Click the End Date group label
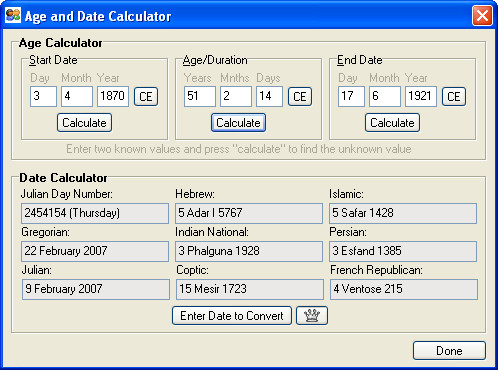498x370 pixels. pos(359,60)
